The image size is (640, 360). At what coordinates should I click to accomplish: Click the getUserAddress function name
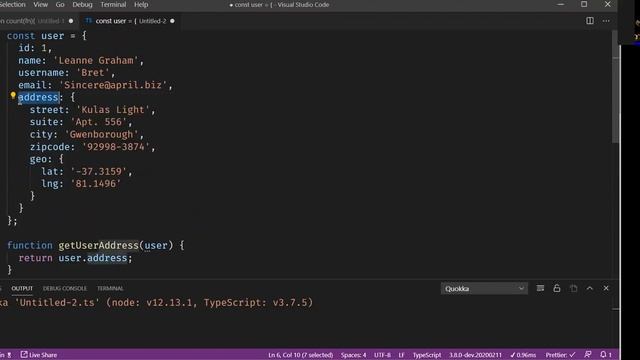point(98,246)
